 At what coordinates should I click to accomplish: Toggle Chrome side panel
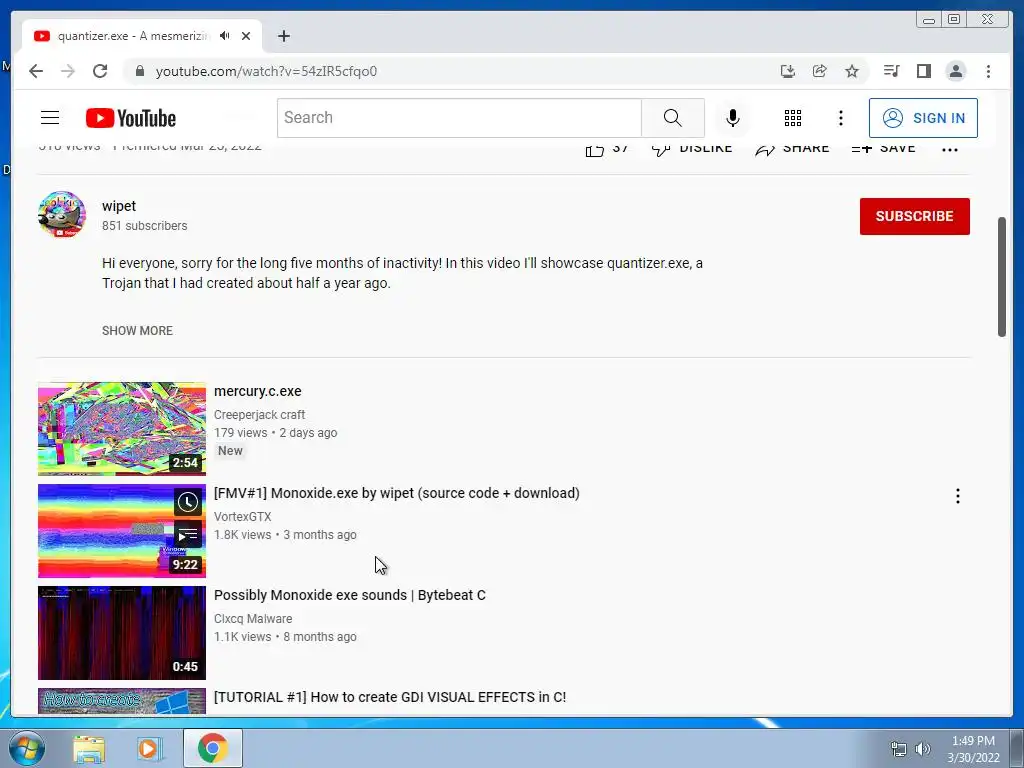[923, 71]
